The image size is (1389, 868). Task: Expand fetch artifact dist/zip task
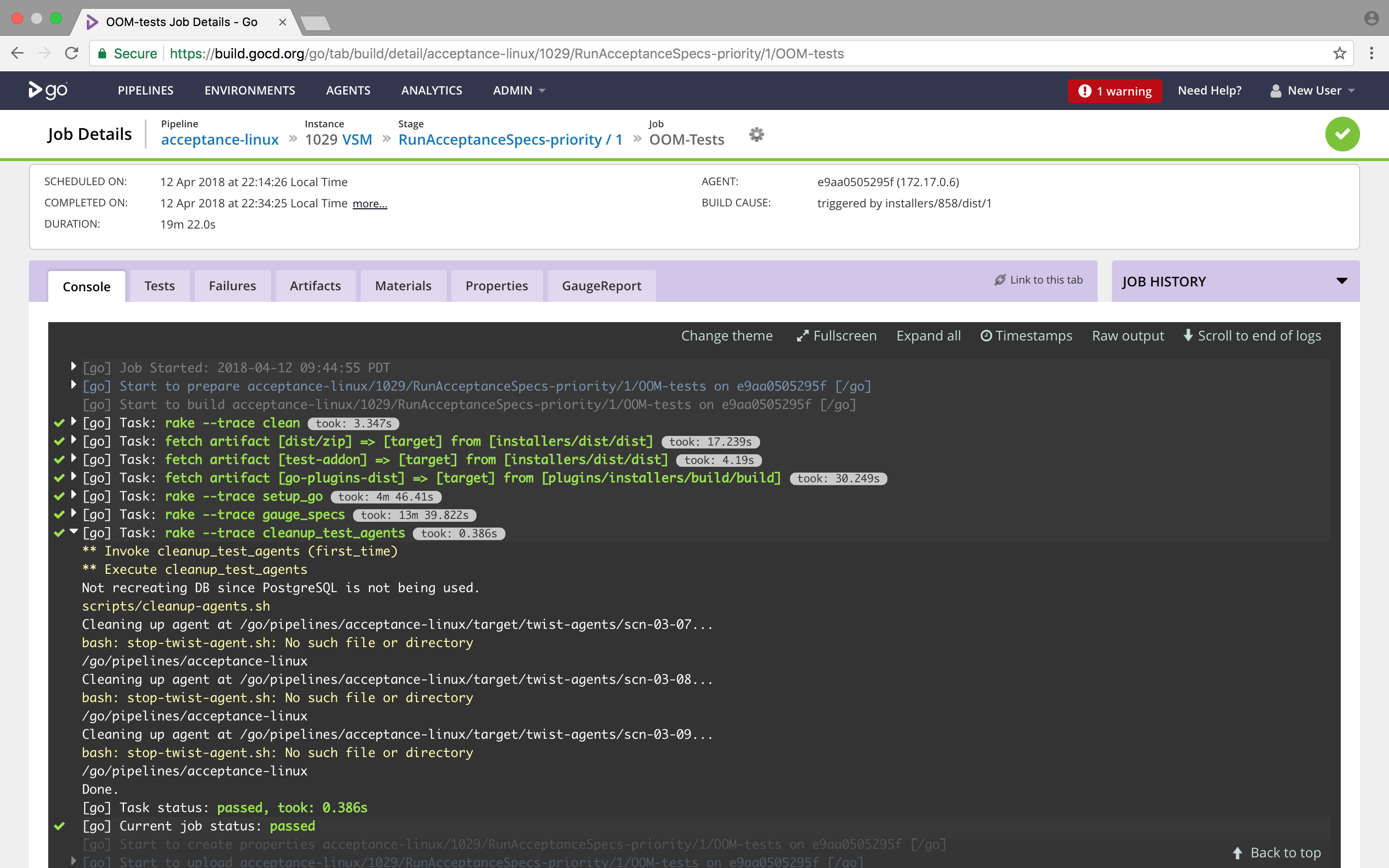(73, 440)
